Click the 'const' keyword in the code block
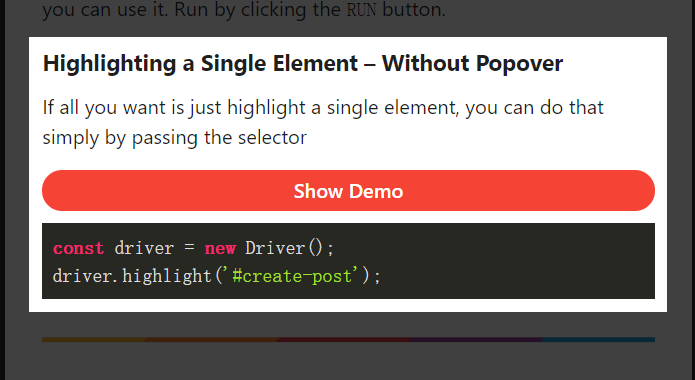The height and width of the screenshot is (380, 695). click(78, 248)
